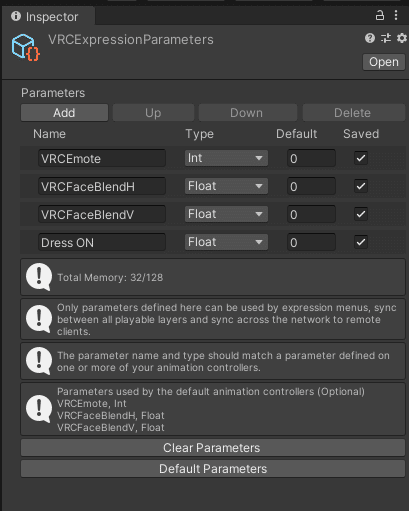Screen dimensions: 409x511
Task: Click the Clear Parameters button
Action: (213, 448)
